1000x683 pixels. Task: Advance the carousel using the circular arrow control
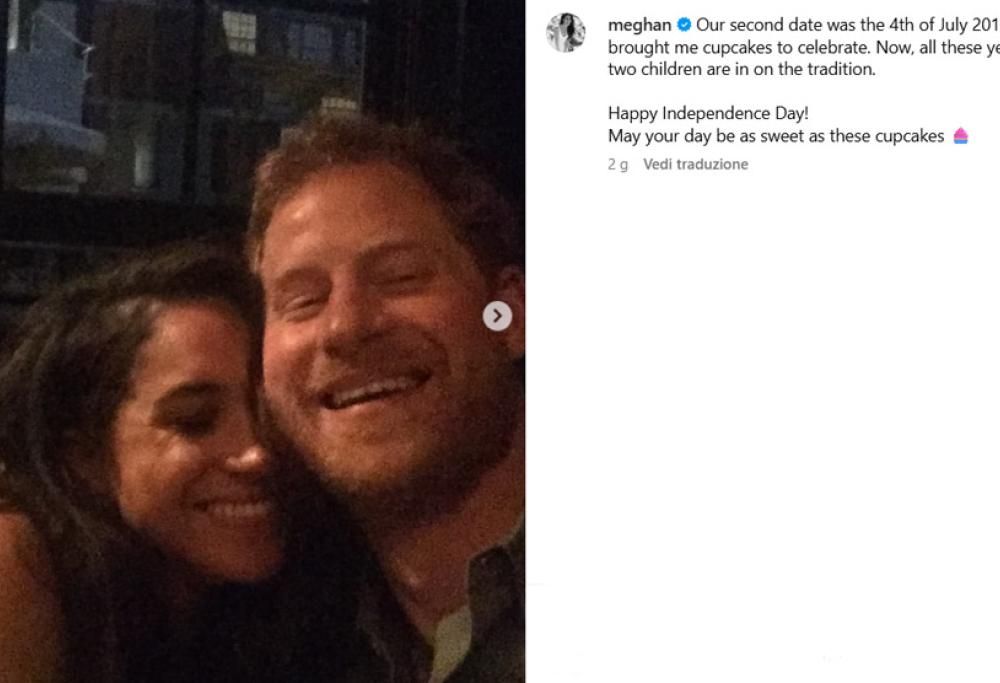[495, 315]
